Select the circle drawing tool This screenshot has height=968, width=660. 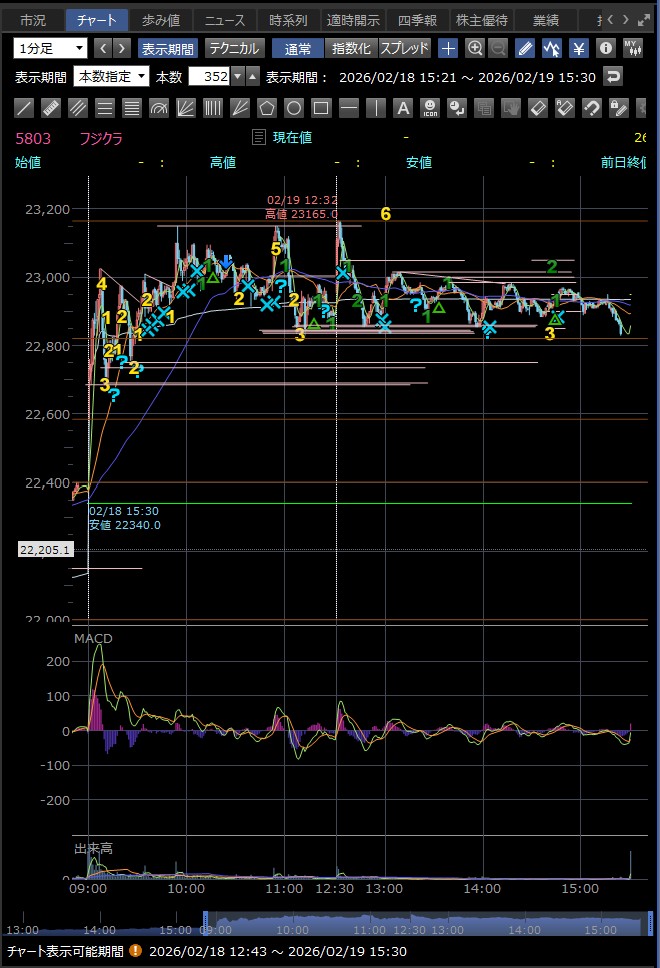(x=294, y=108)
